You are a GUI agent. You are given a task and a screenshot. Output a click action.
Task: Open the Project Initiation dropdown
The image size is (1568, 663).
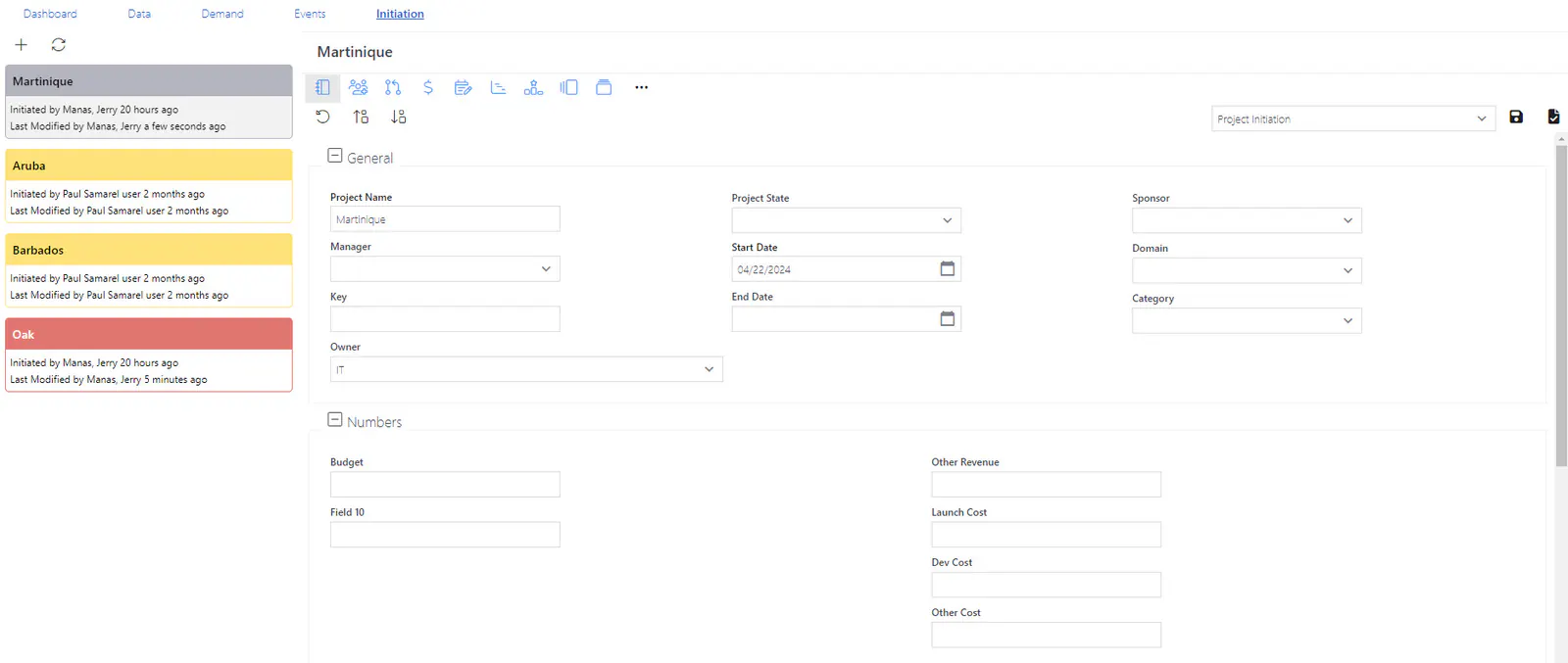[x=1353, y=118]
